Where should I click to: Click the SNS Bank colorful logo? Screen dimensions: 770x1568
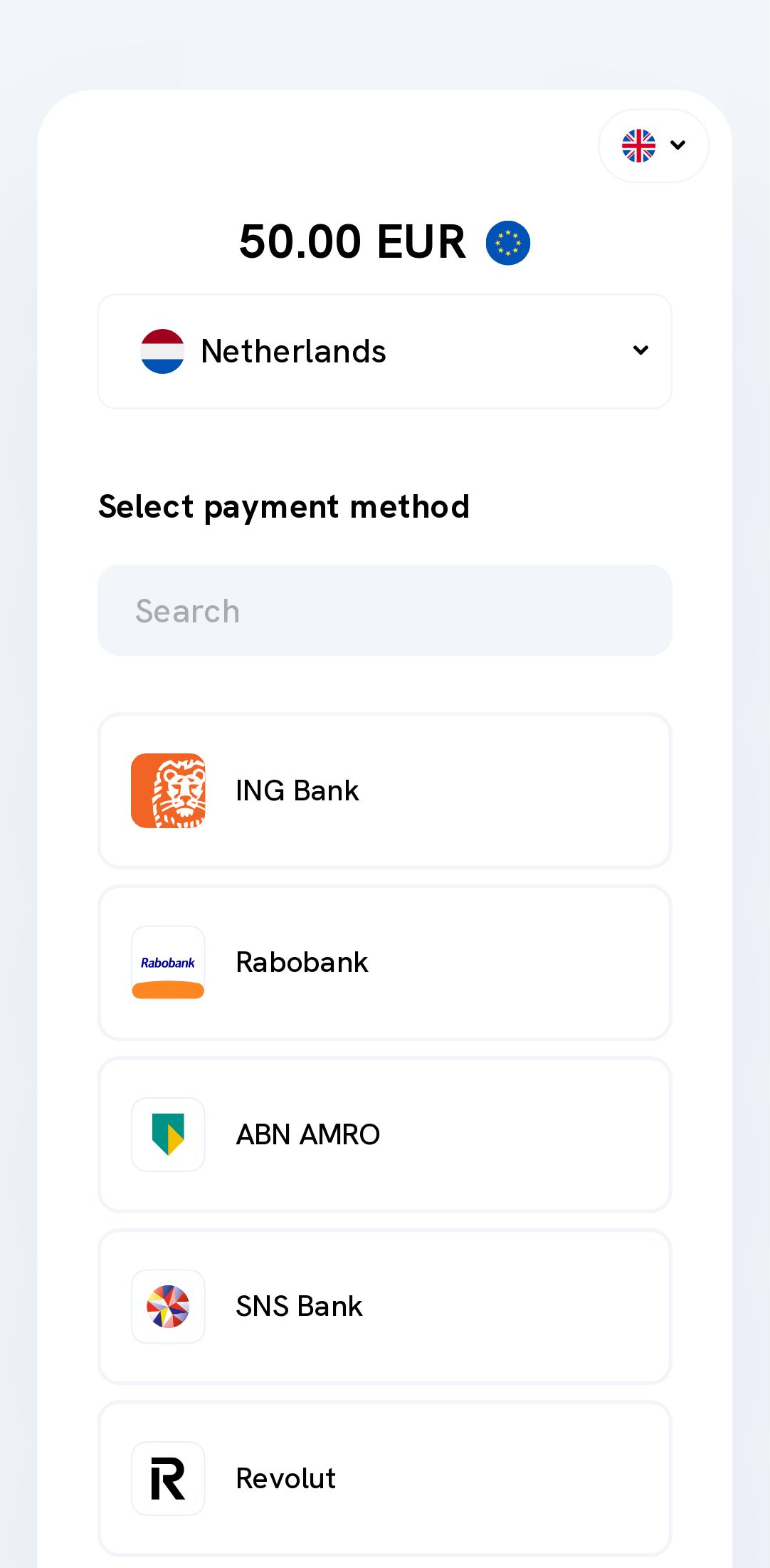click(x=168, y=1306)
